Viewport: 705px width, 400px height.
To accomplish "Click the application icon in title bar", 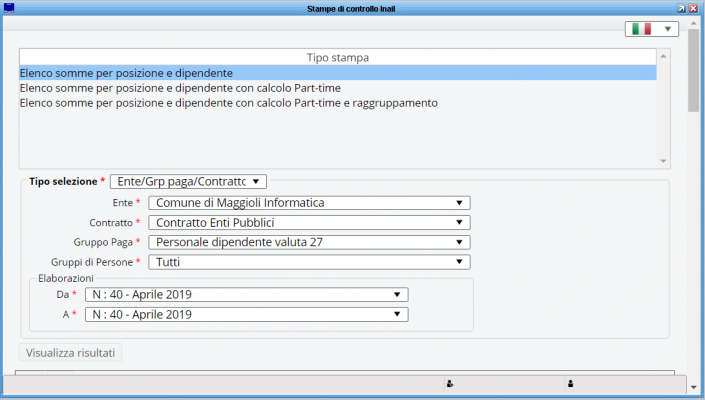I will pos(9,8).
